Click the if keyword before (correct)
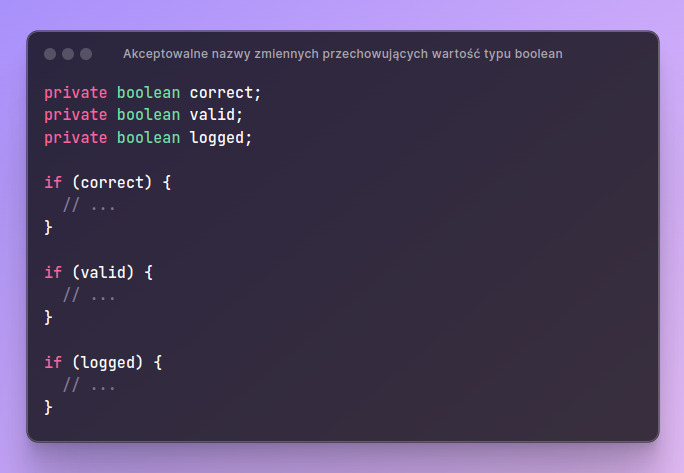 tap(53, 182)
